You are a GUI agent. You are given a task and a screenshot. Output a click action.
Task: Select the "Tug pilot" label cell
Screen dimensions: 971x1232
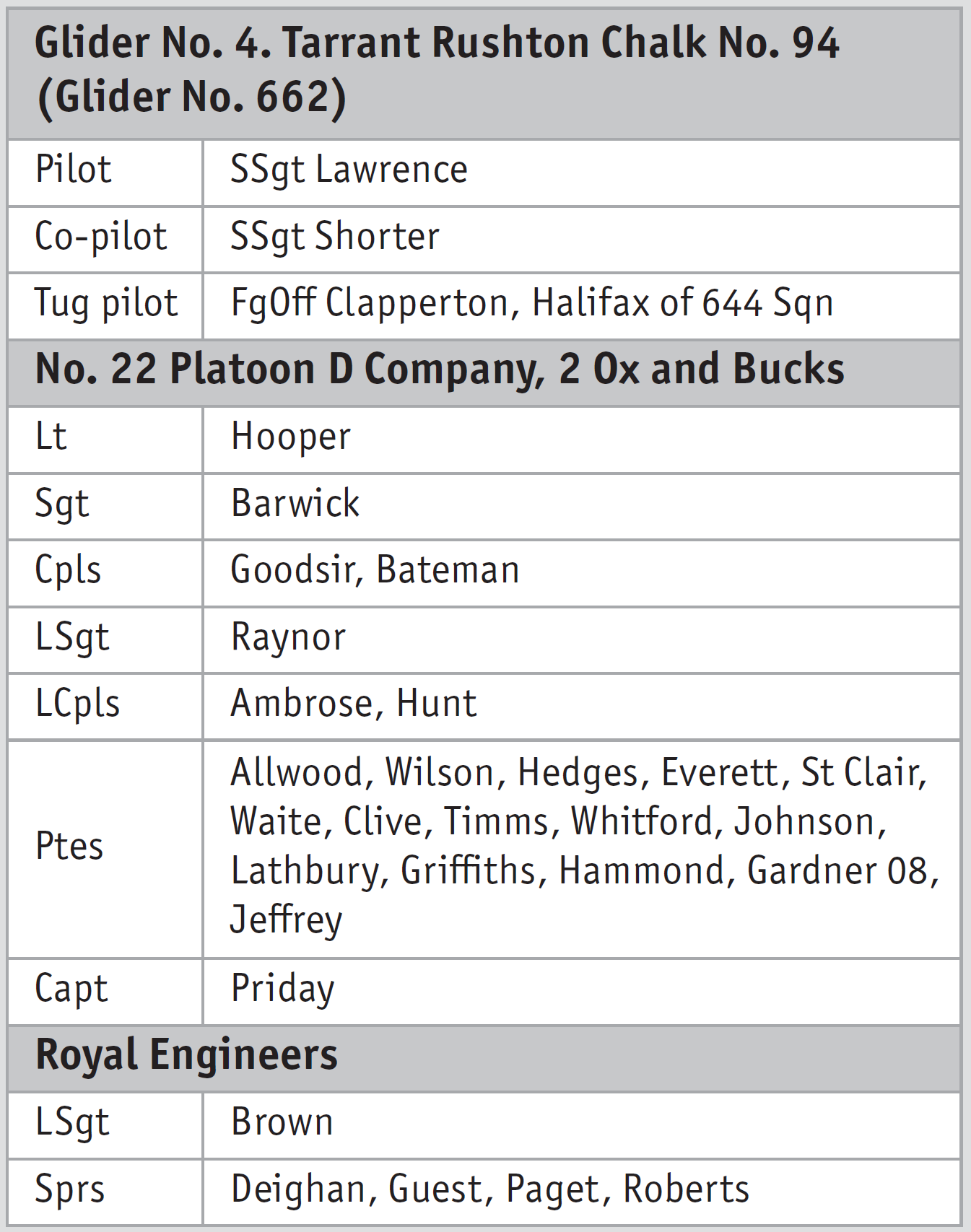[x=106, y=304]
